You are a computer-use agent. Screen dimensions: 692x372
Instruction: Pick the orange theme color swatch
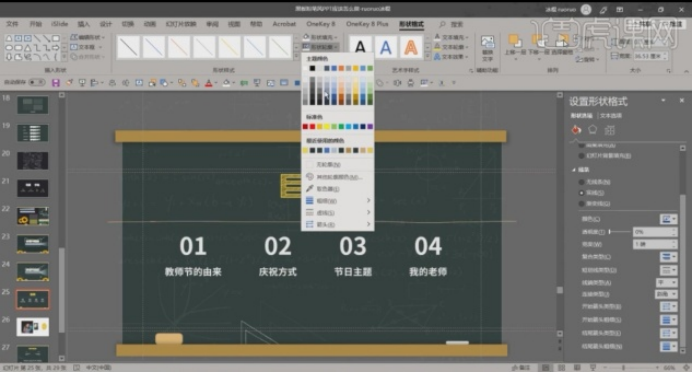pyautogui.click(x=341, y=68)
